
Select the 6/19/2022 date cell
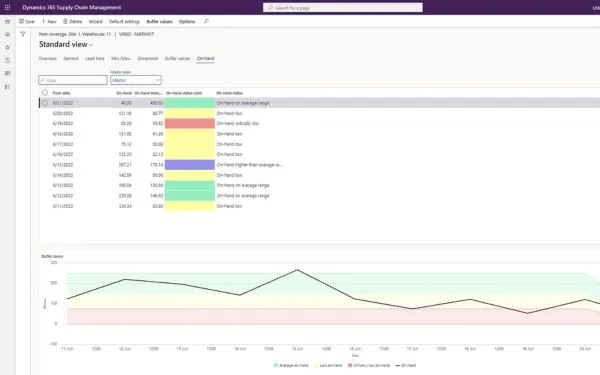coord(63,124)
